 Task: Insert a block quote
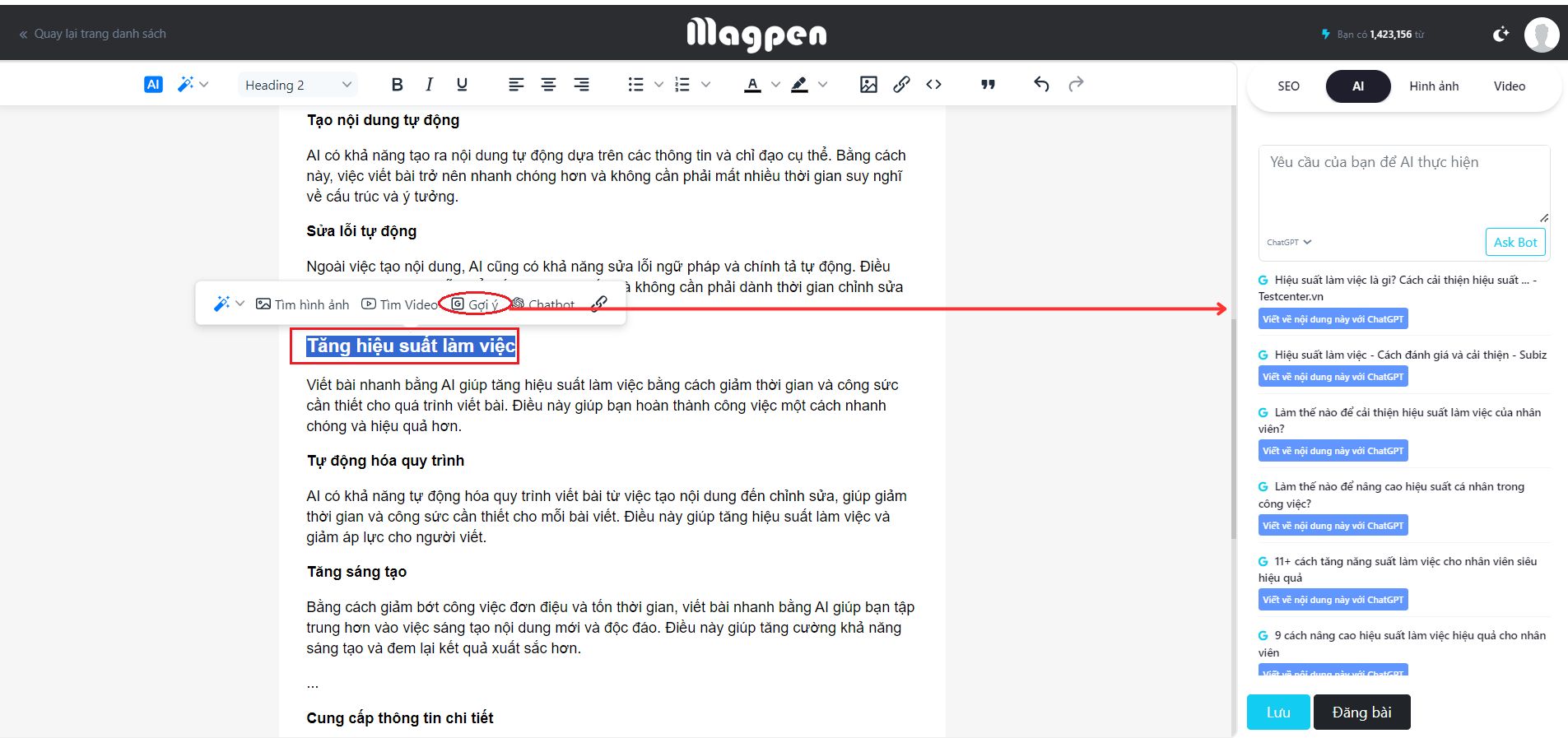click(988, 84)
